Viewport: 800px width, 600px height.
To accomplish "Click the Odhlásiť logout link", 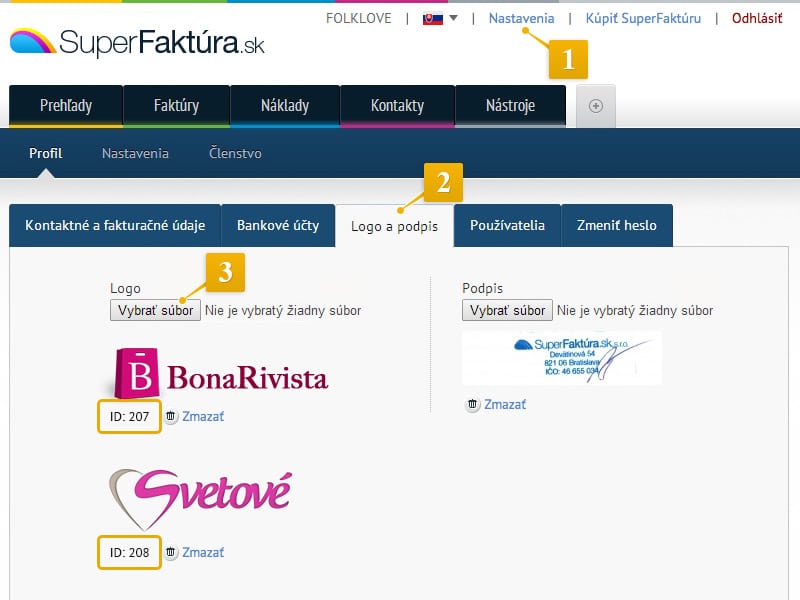I will click(x=757, y=18).
